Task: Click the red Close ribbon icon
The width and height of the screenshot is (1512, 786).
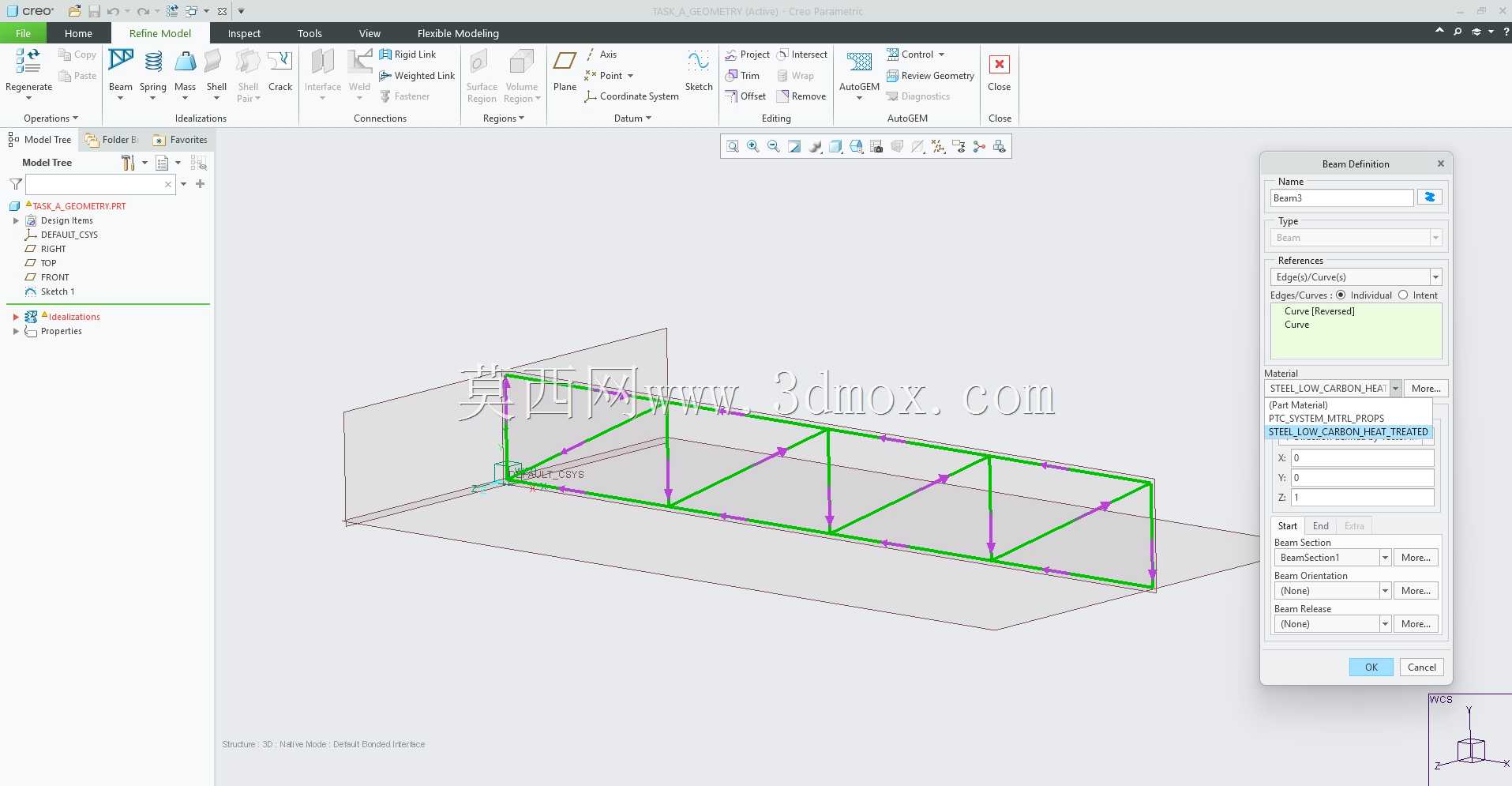Action: click(x=999, y=64)
